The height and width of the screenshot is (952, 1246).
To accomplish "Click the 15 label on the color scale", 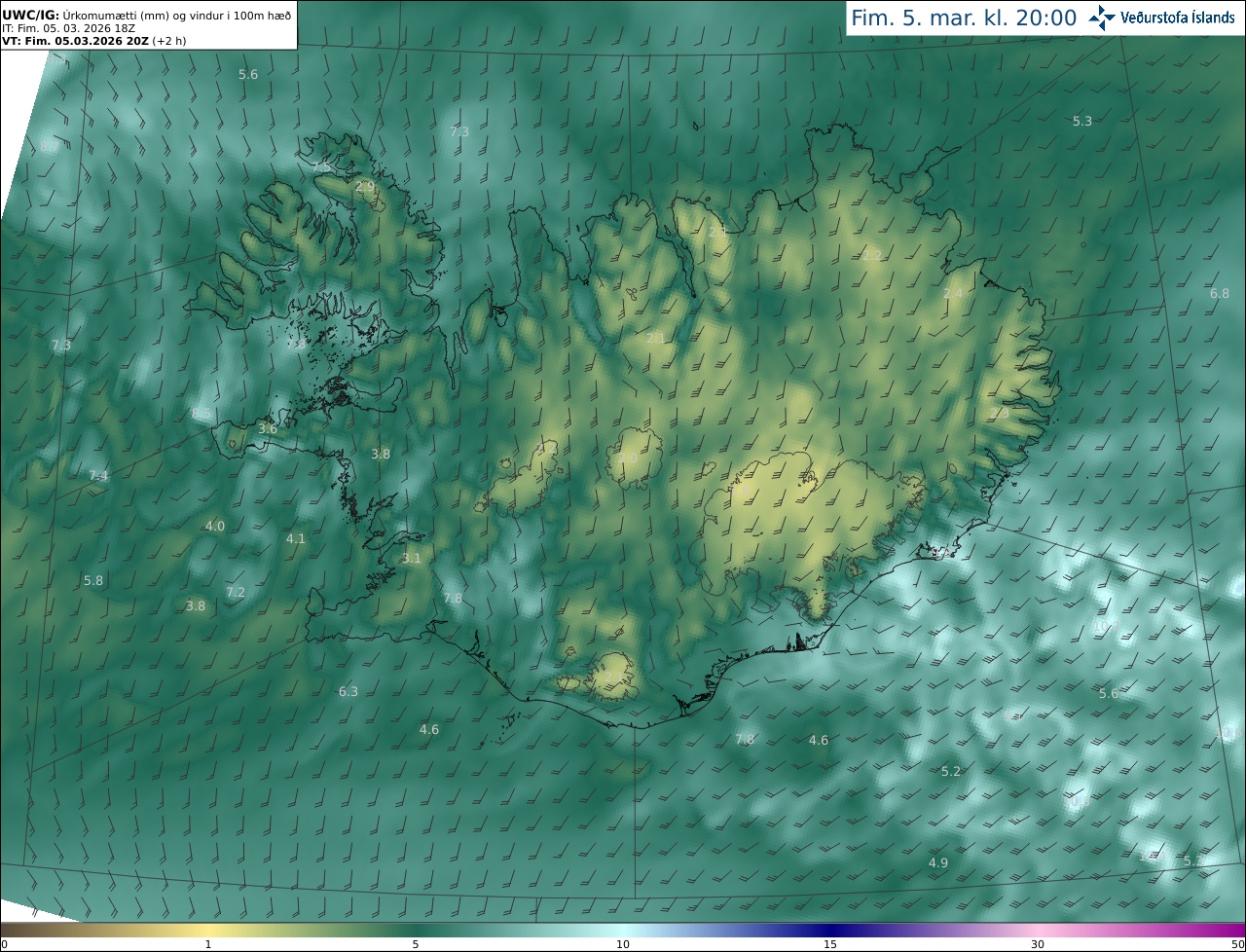I will pos(830,944).
